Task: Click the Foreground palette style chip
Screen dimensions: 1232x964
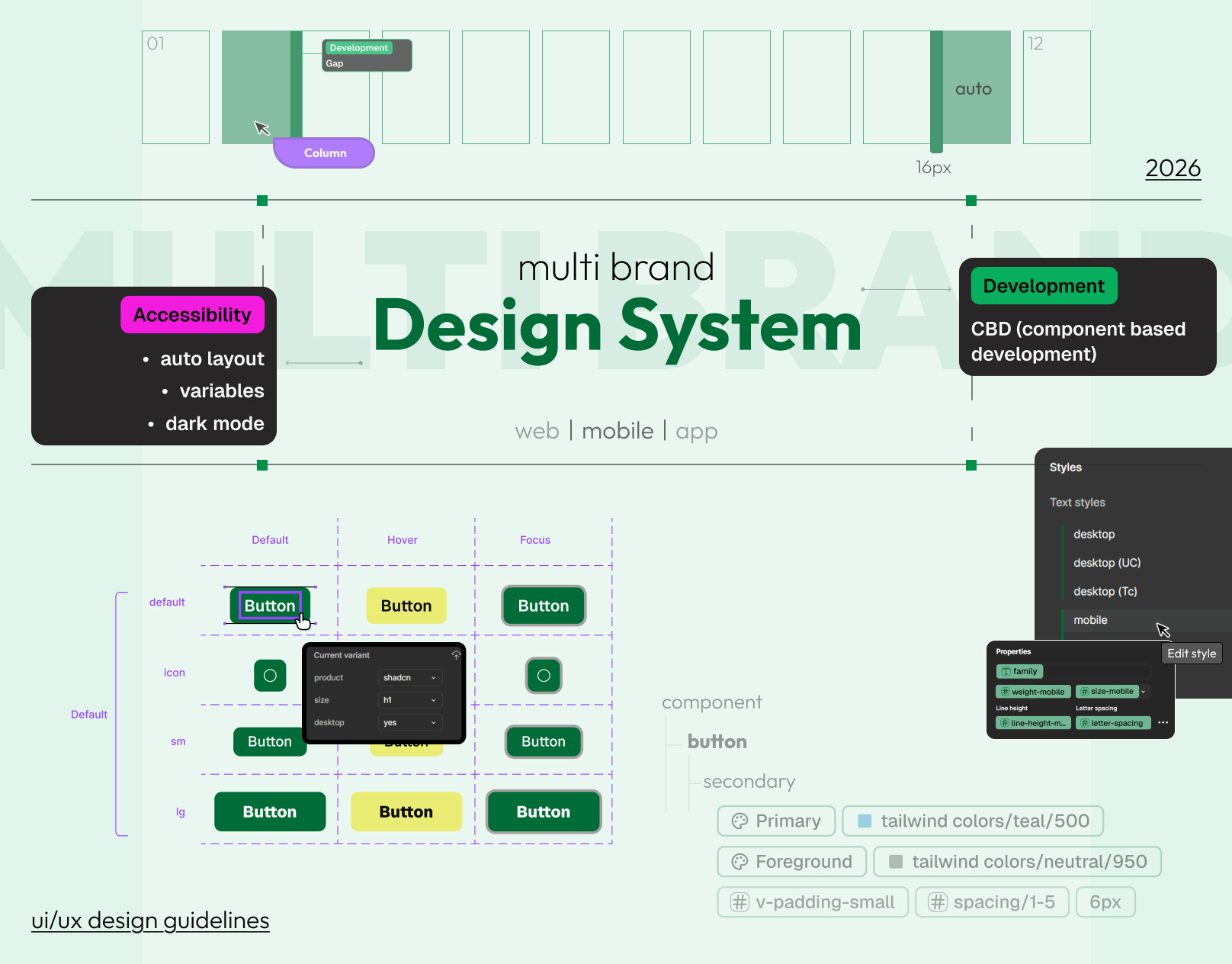Action: (791, 861)
